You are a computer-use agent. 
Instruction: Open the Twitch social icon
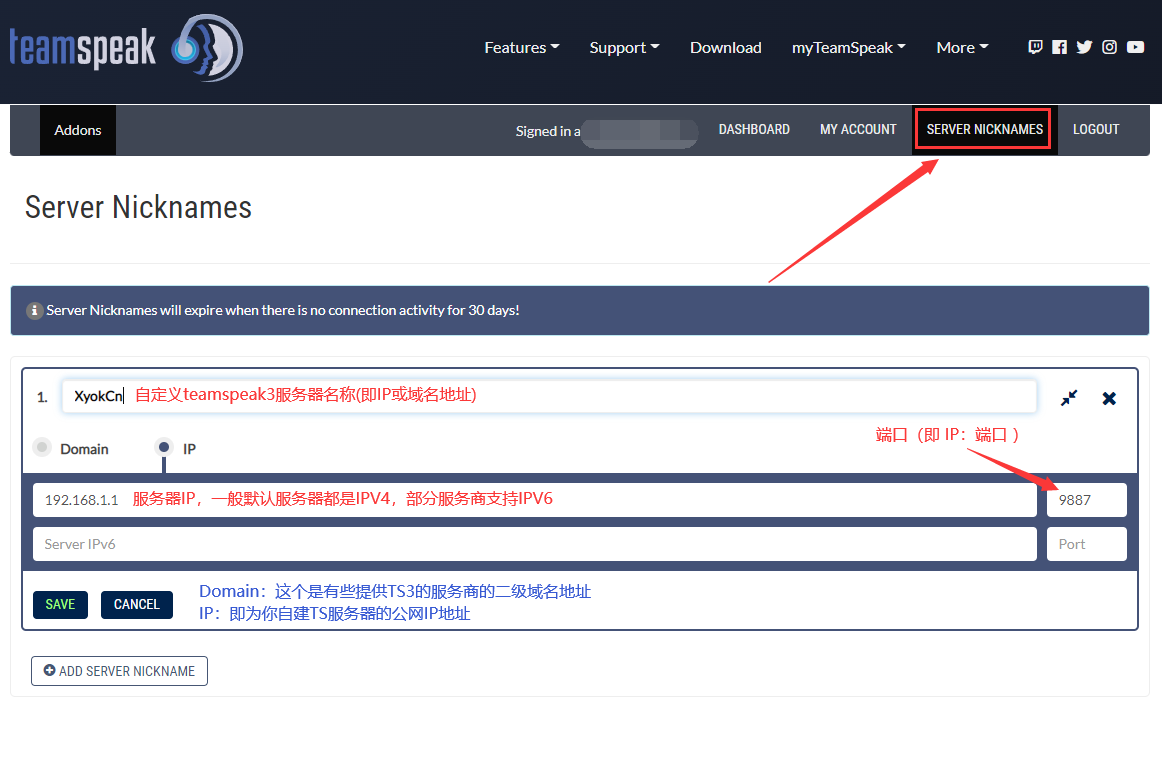(x=1035, y=47)
